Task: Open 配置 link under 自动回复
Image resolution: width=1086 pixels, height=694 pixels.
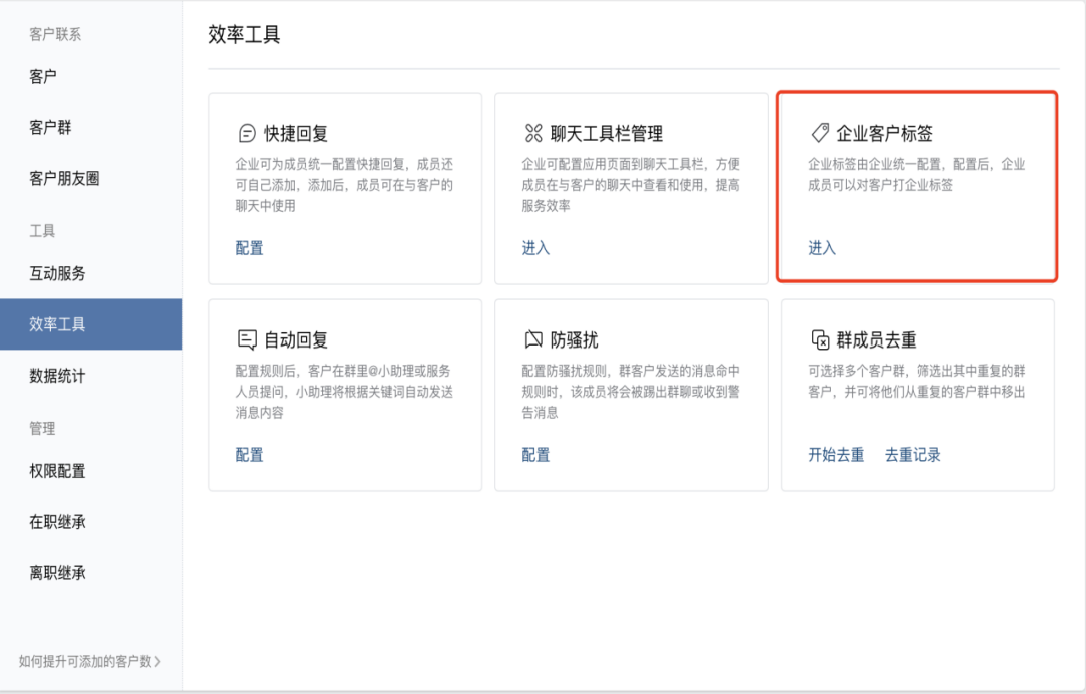Action: click(250, 455)
